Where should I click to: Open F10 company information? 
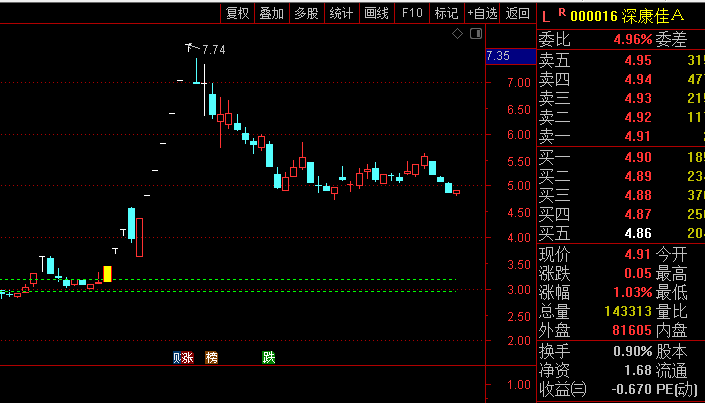click(x=412, y=13)
